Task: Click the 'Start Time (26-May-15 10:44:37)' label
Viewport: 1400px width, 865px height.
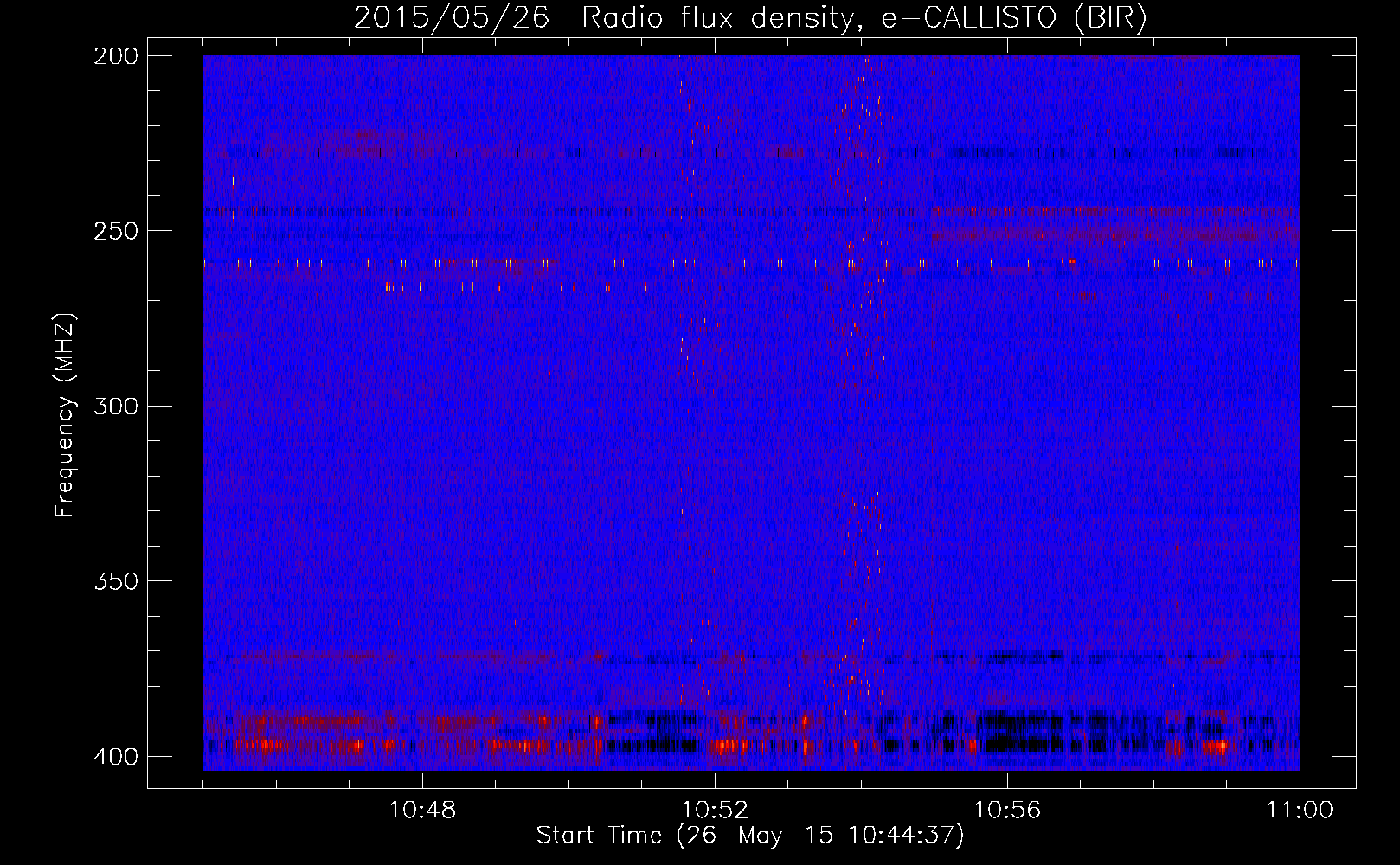Action: (x=750, y=836)
